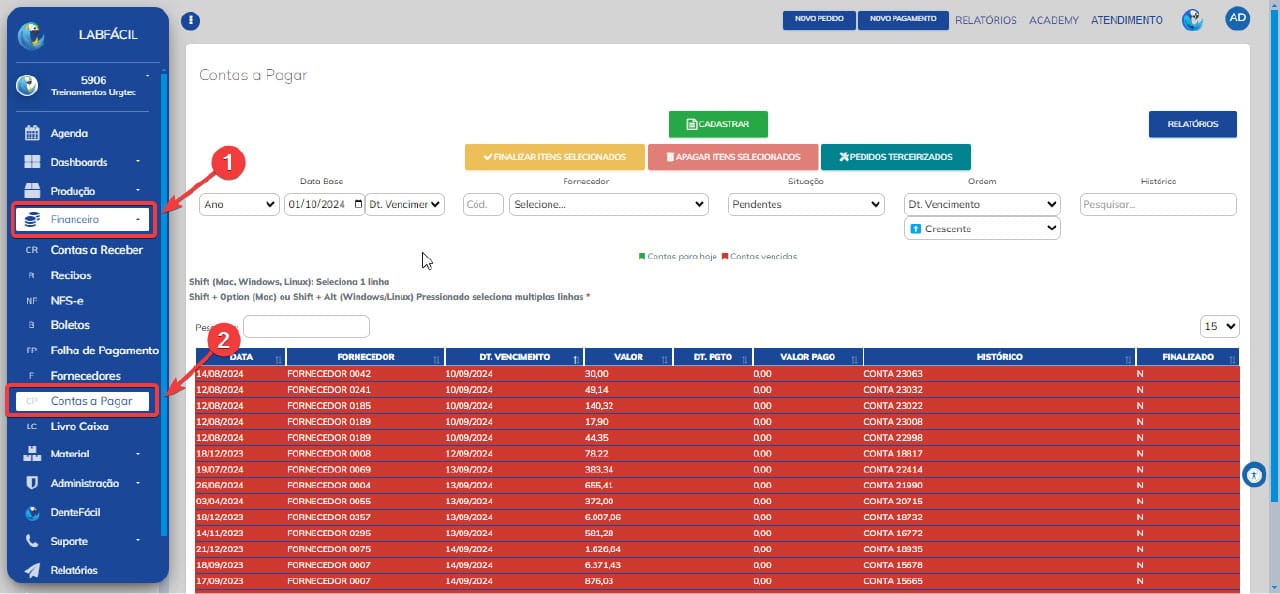Open the Crescente sort direction dropdown
Screen dimensions: 1280x594
(982, 229)
